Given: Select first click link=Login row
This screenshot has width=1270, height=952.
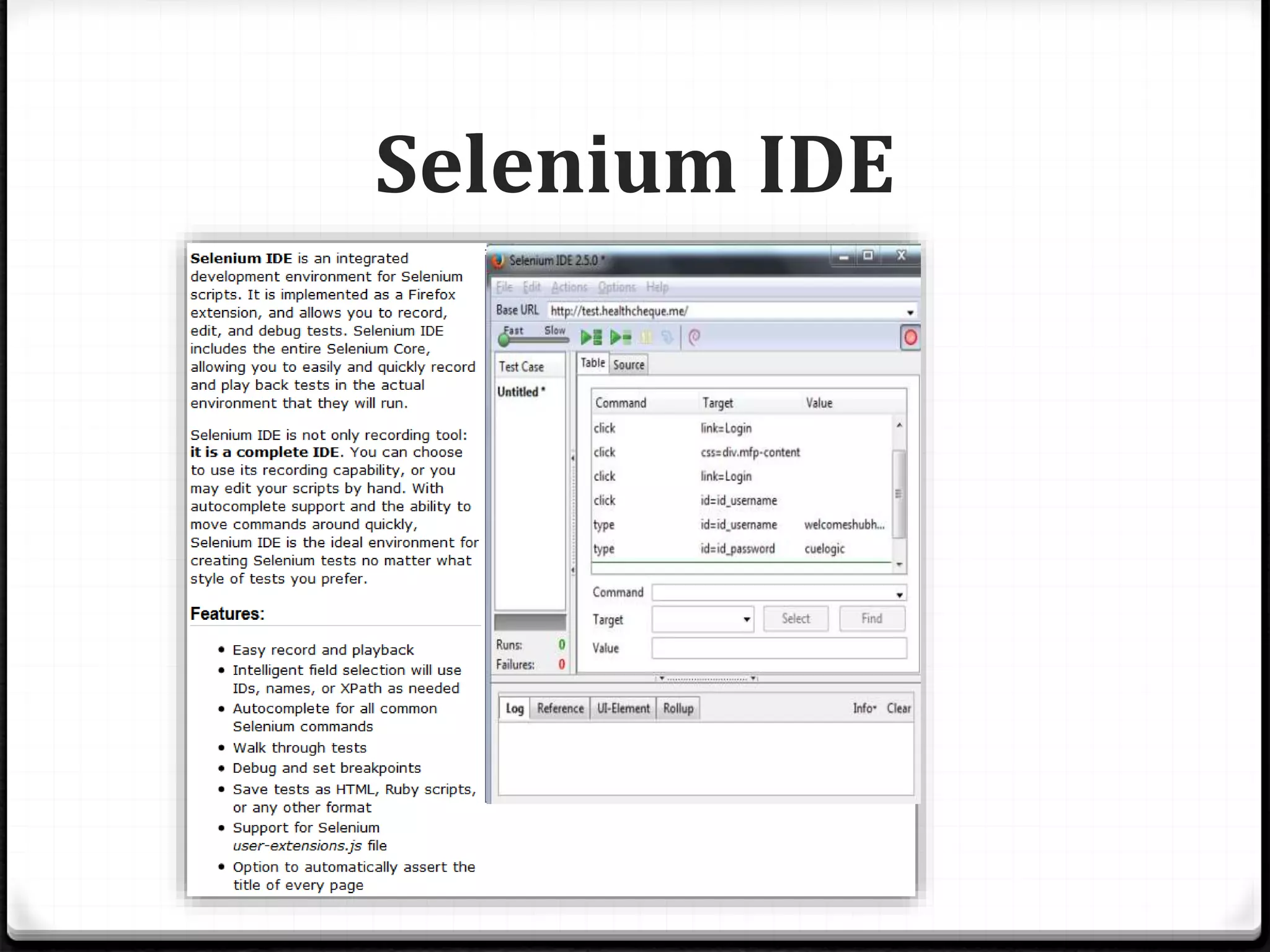Looking at the screenshot, I should pos(742,428).
